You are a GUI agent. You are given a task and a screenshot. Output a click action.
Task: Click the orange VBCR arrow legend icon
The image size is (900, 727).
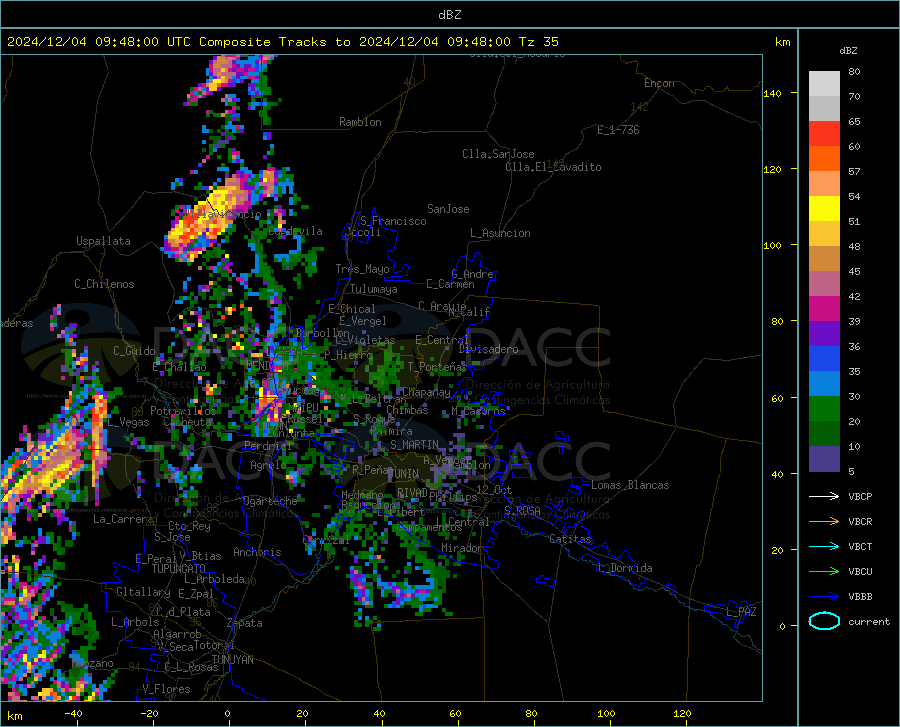[x=824, y=522]
